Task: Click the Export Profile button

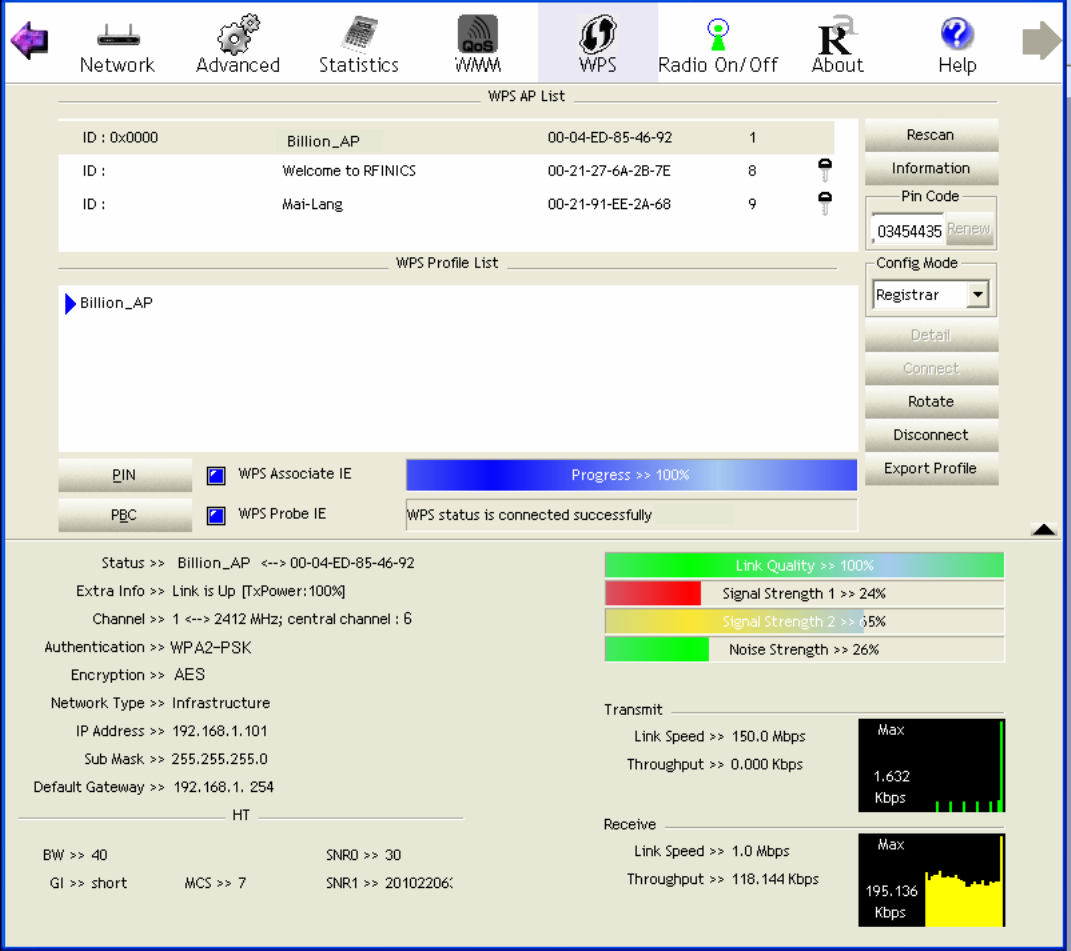Action: tap(930, 468)
